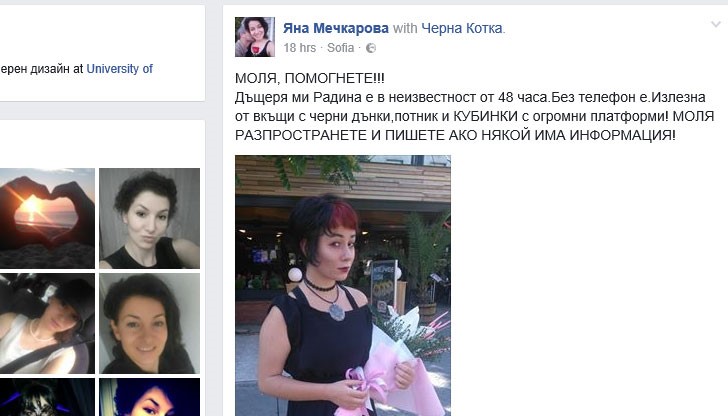Open the University of link
The width and height of the screenshot is (728, 416).
(x=119, y=69)
